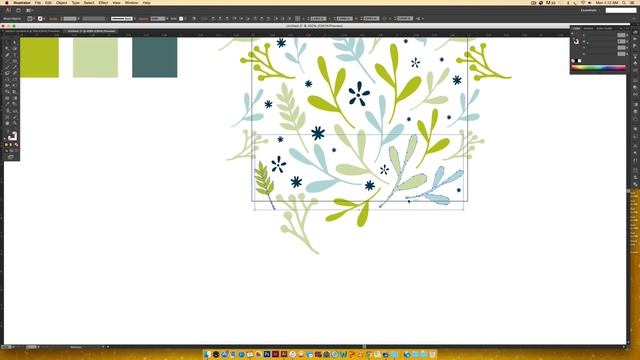Switch to the Untitled-2 document tab

point(91,31)
